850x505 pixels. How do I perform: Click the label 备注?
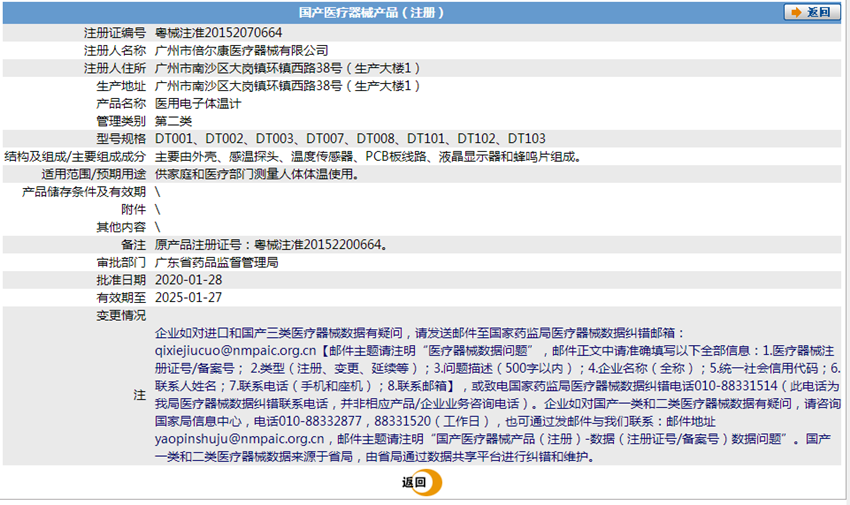[133, 244]
